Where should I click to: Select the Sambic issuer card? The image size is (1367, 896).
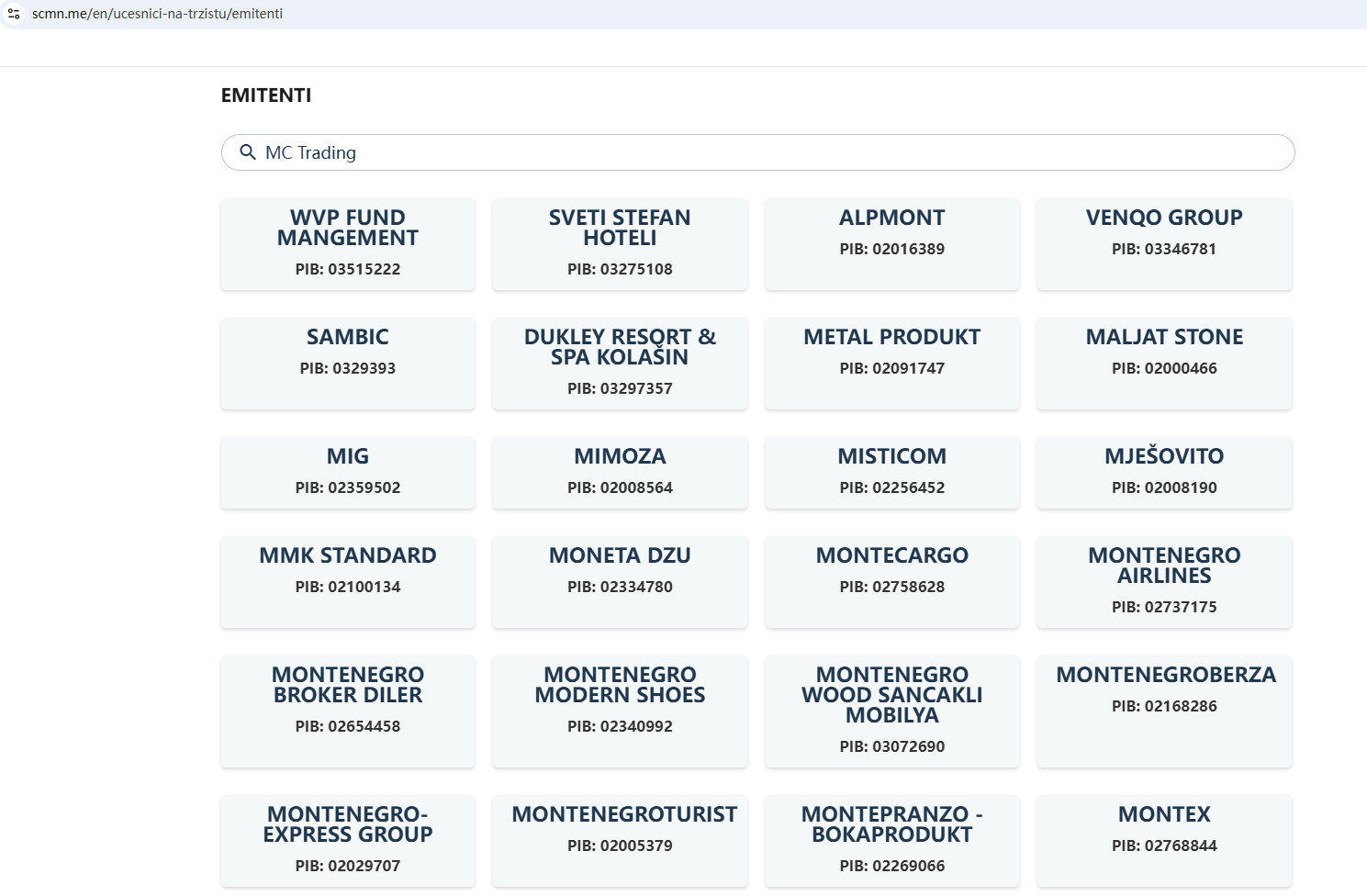click(348, 364)
